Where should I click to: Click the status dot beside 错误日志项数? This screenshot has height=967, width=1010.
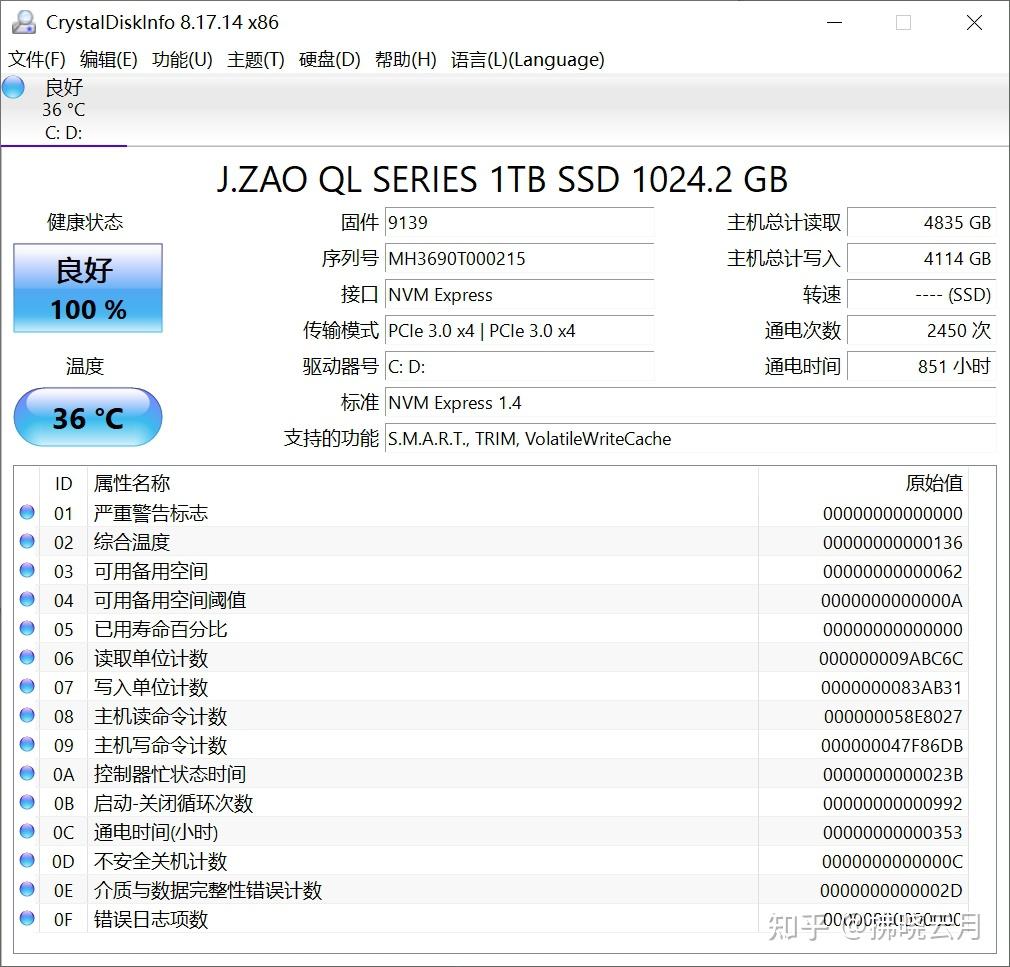26,918
